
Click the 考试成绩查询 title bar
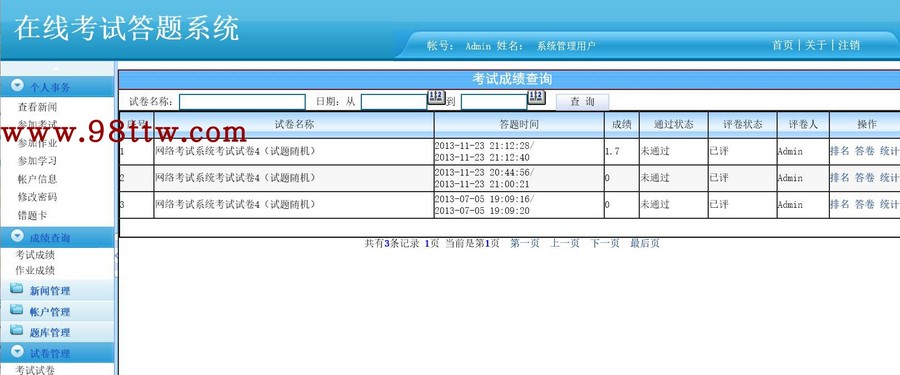[x=510, y=79]
